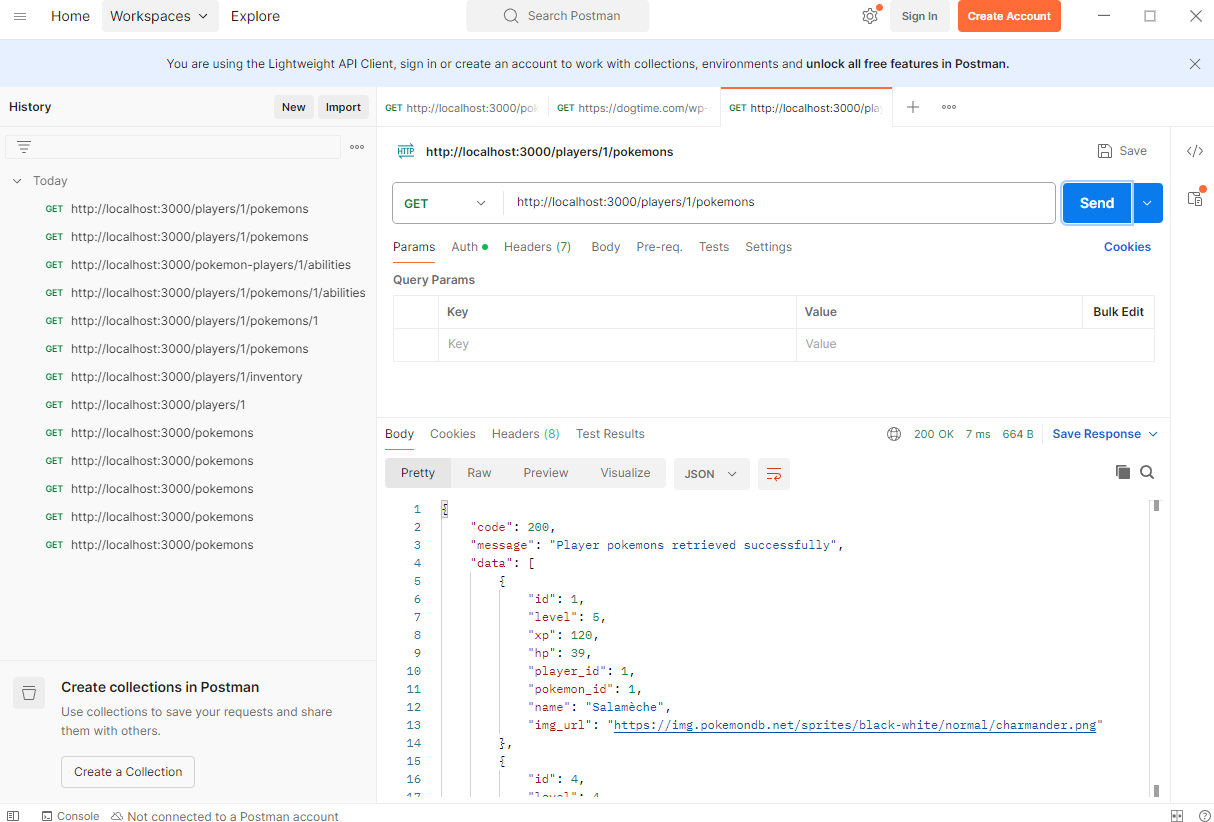The width and height of the screenshot is (1214, 822).
Task: Save the current request
Action: coord(1121,150)
